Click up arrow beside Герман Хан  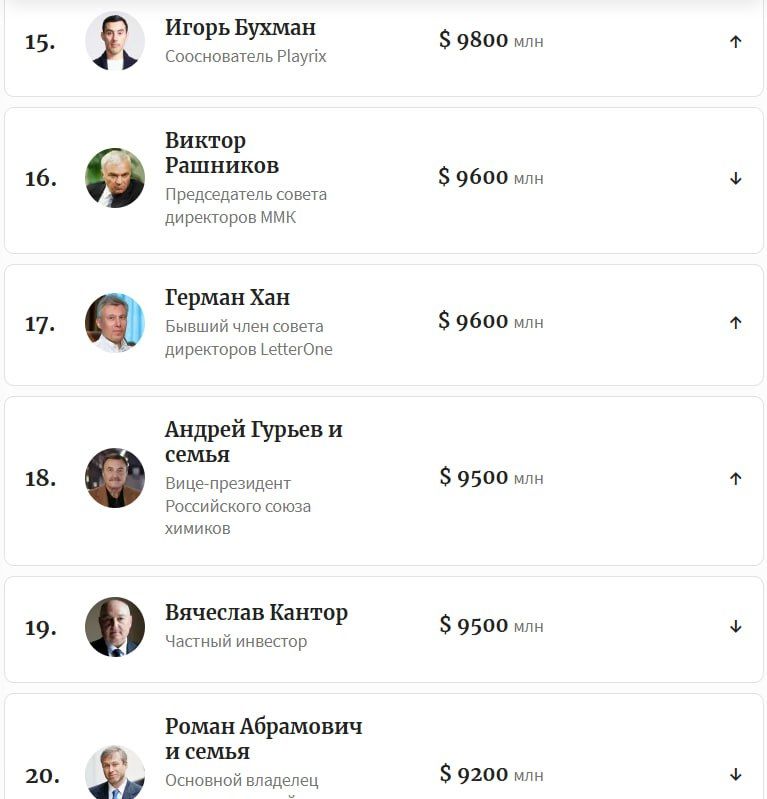[735, 323]
